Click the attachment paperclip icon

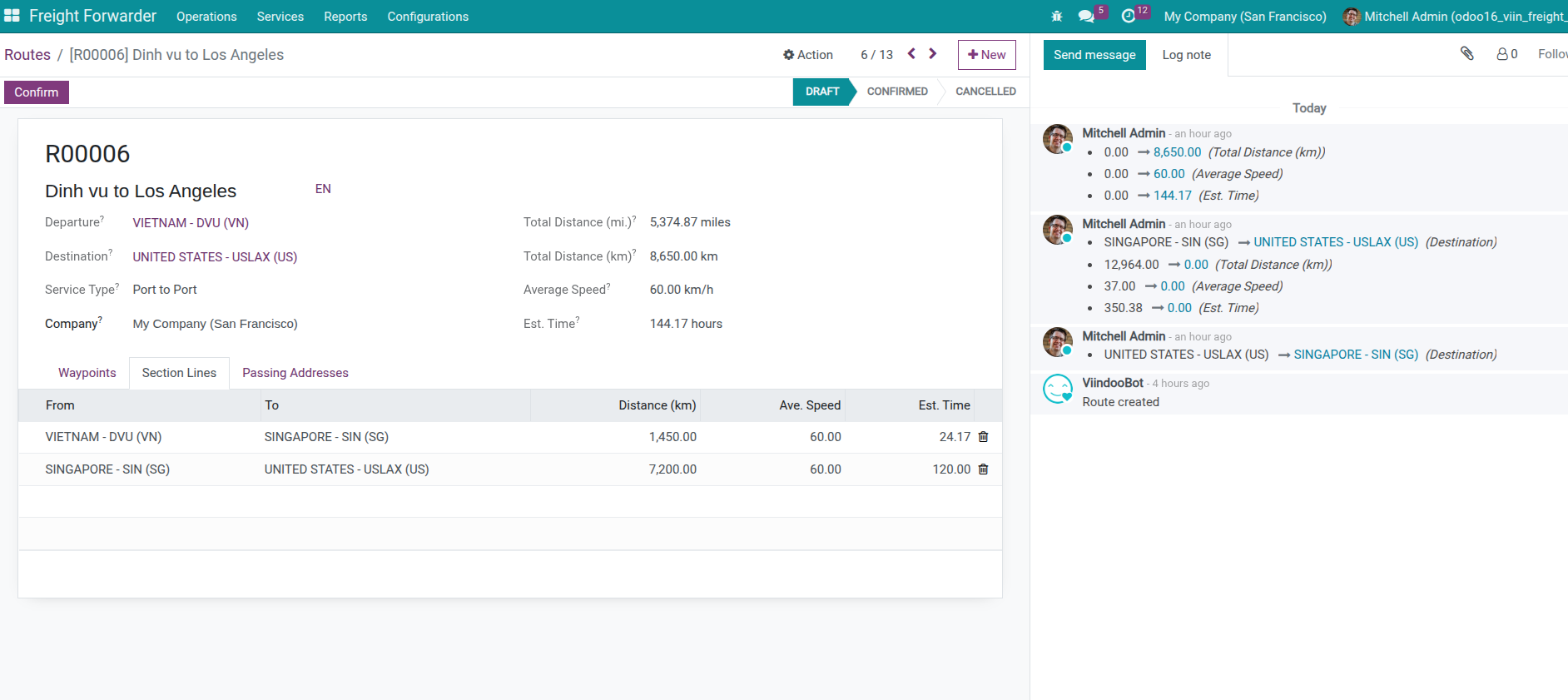[x=1467, y=54]
